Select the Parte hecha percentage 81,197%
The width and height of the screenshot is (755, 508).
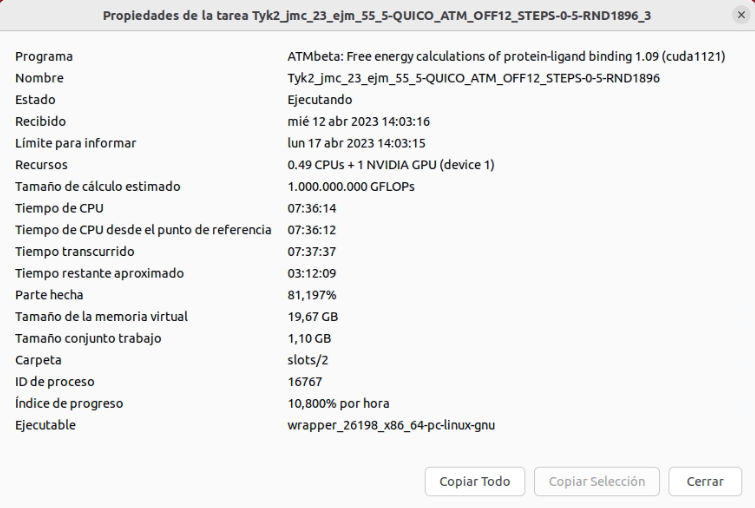tap(312, 295)
